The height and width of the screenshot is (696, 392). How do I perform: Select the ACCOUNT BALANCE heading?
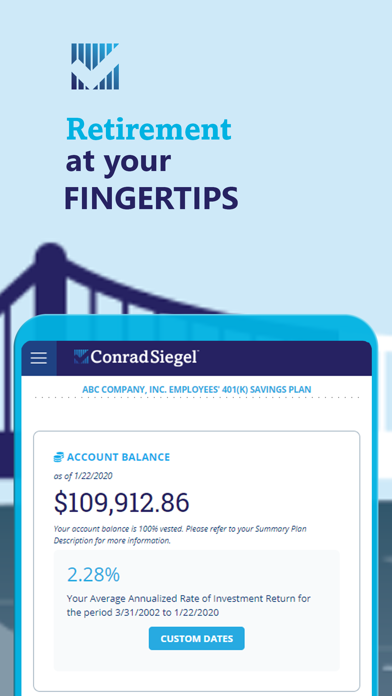[x=118, y=457]
